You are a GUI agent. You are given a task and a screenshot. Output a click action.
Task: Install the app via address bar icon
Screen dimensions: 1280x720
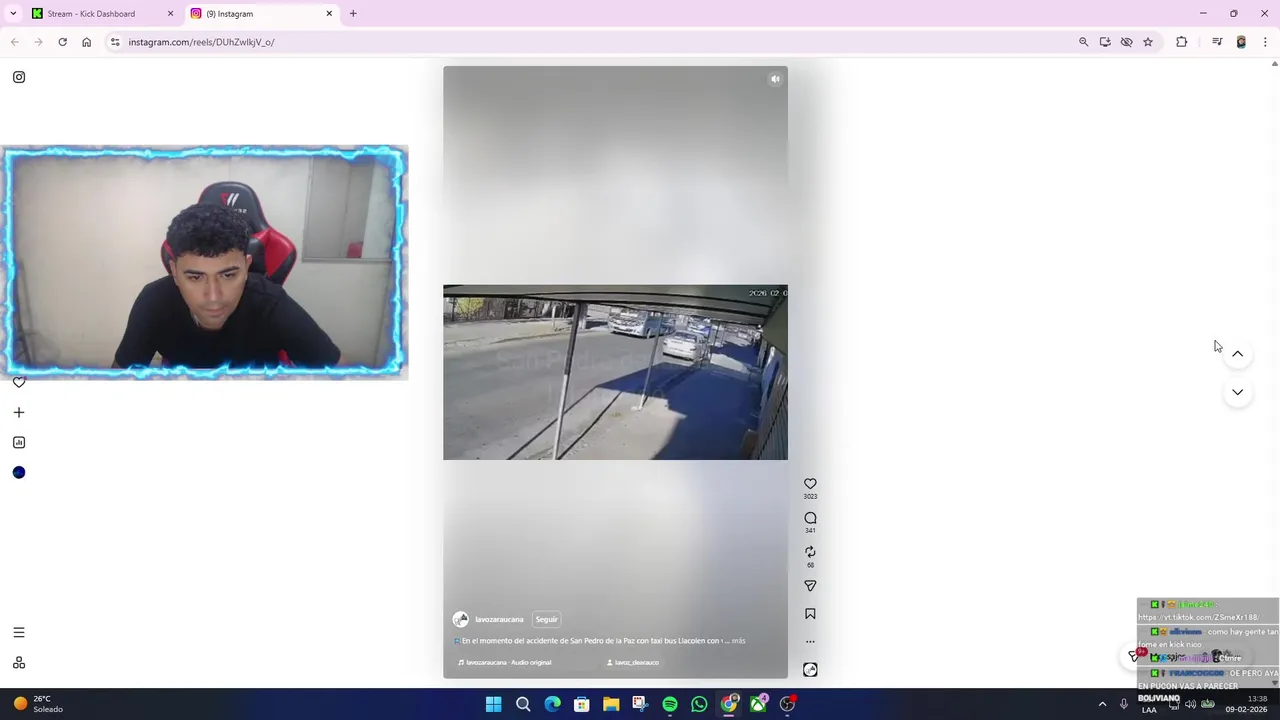[x=1105, y=42]
